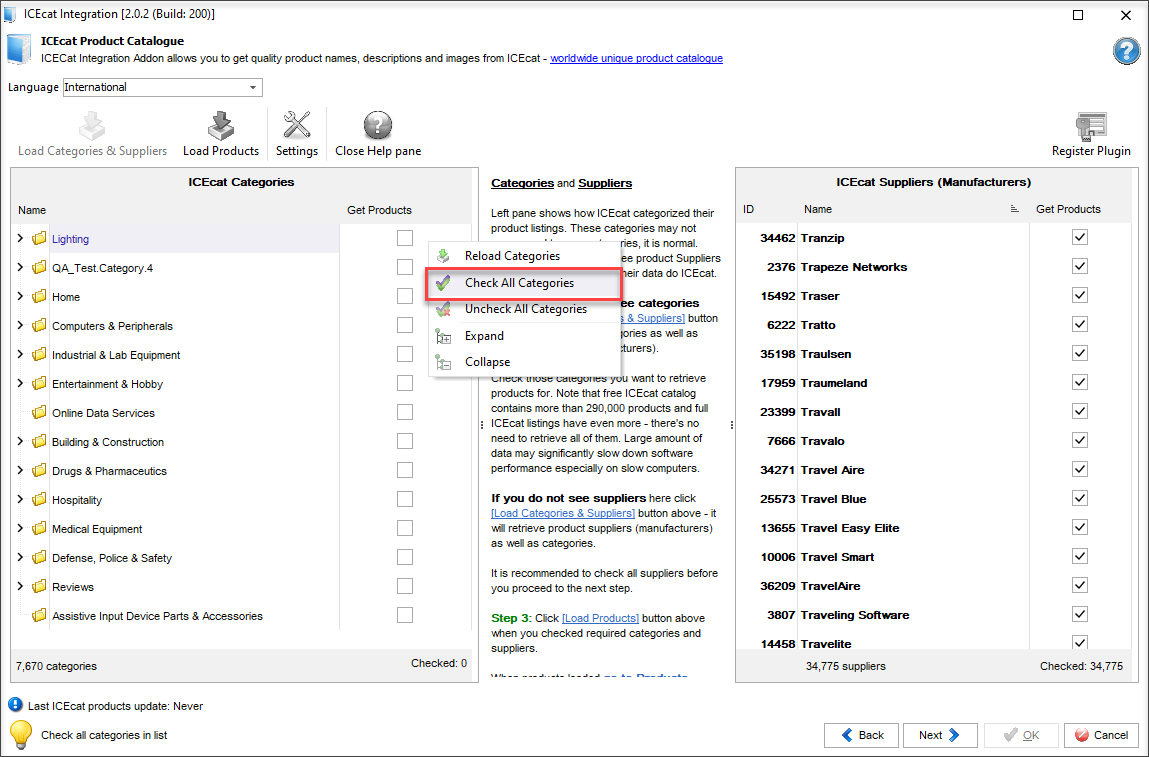
Task: Expand the Industrial & Lab Equipment node
Action: point(20,354)
